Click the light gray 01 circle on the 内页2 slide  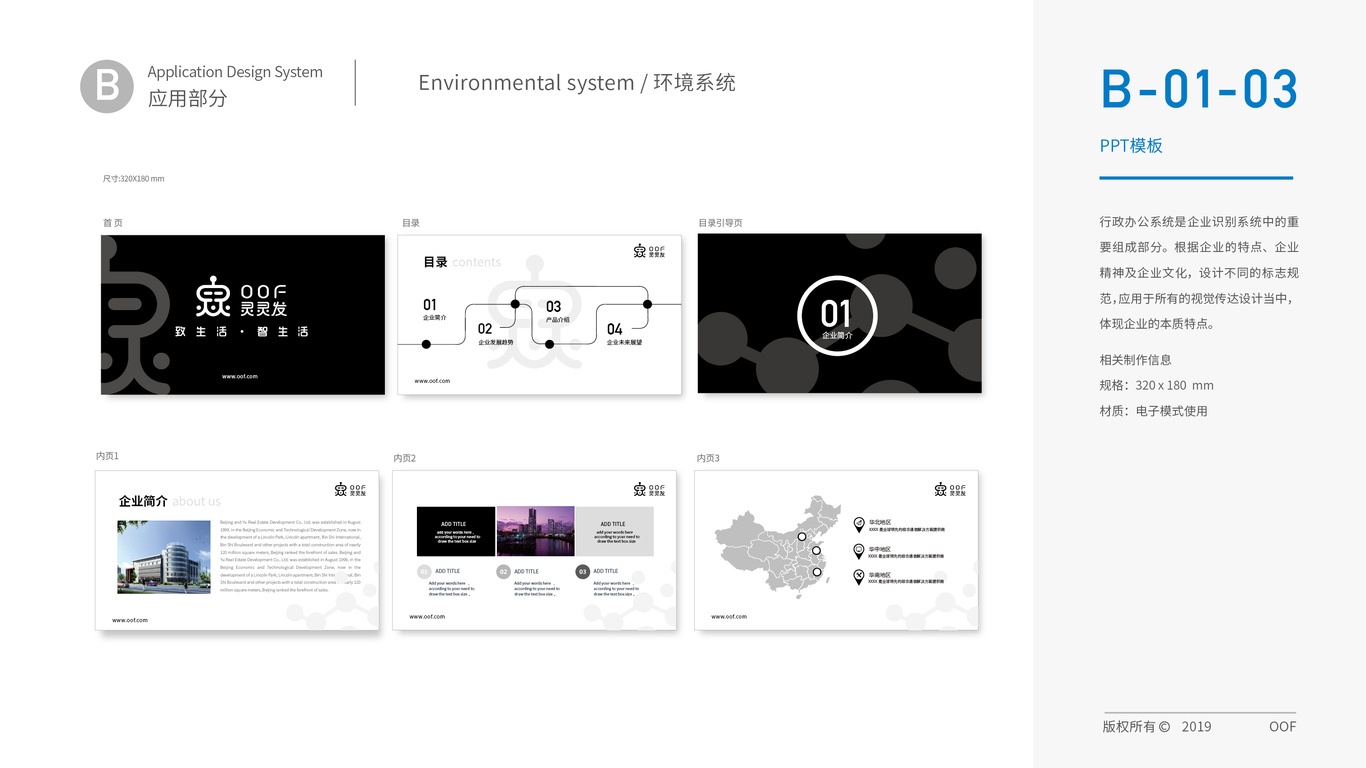(424, 572)
